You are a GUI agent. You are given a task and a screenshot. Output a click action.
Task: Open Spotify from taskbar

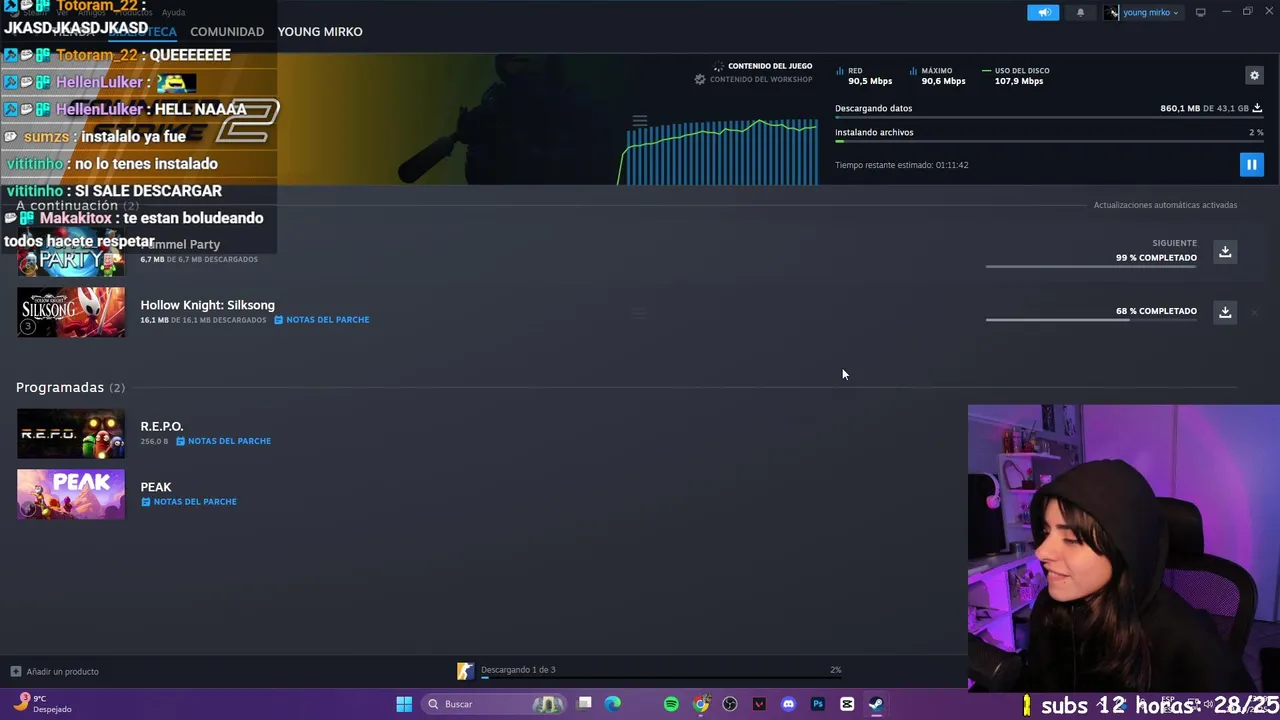(671, 704)
